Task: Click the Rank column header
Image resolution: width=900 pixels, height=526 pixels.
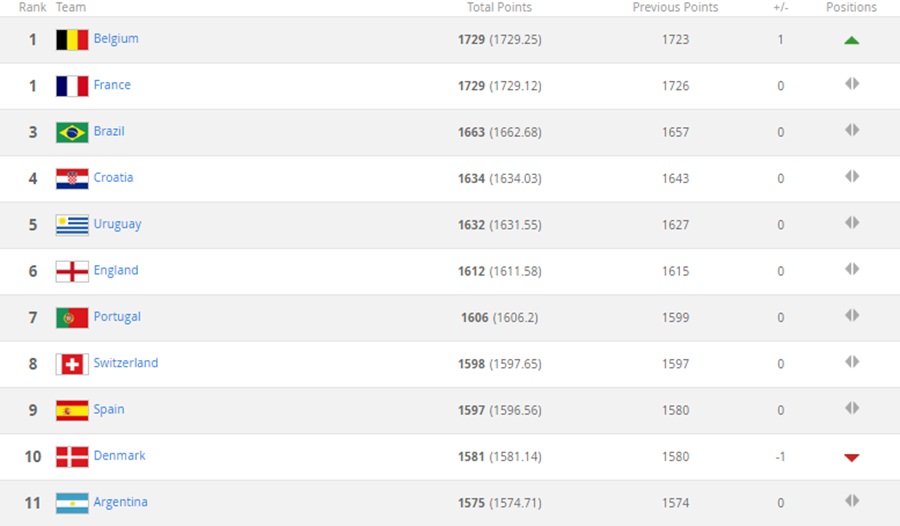Action: [33, 7]
